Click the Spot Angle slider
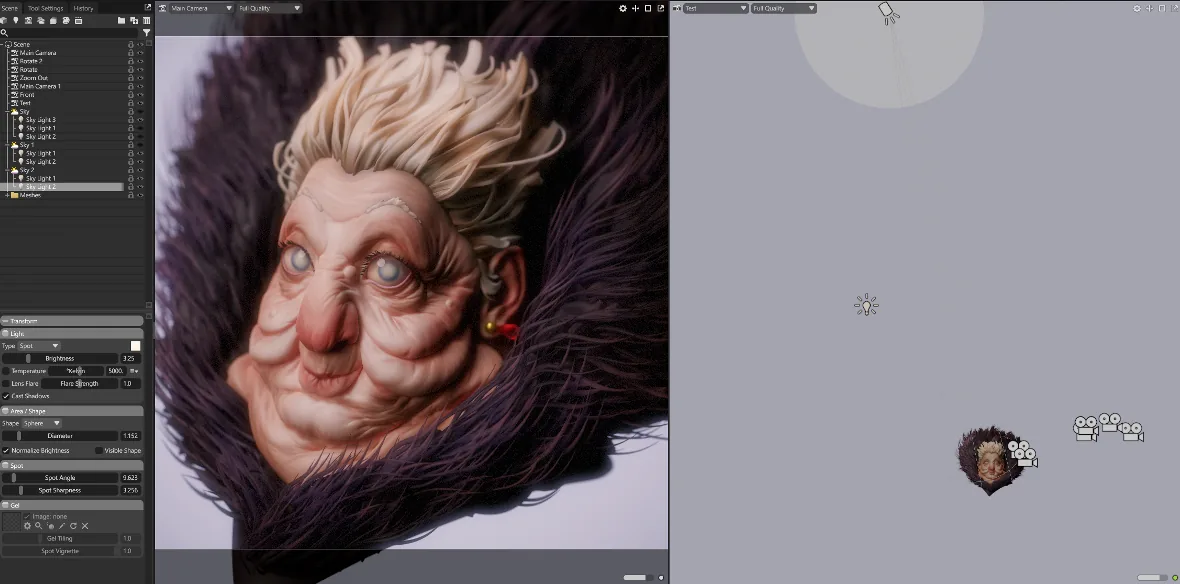The height and width of the screenshot is (584, 1180). pos(59,478)
